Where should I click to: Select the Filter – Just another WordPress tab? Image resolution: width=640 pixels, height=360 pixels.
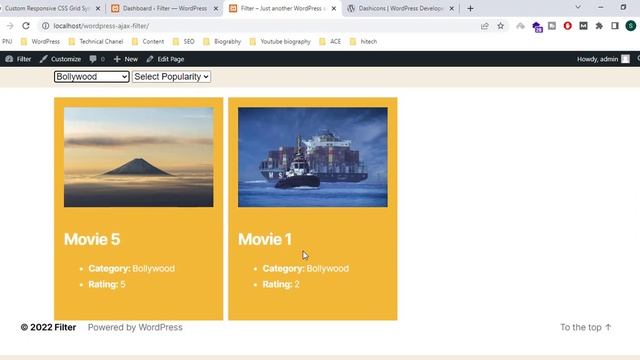(x=282, y=8)
